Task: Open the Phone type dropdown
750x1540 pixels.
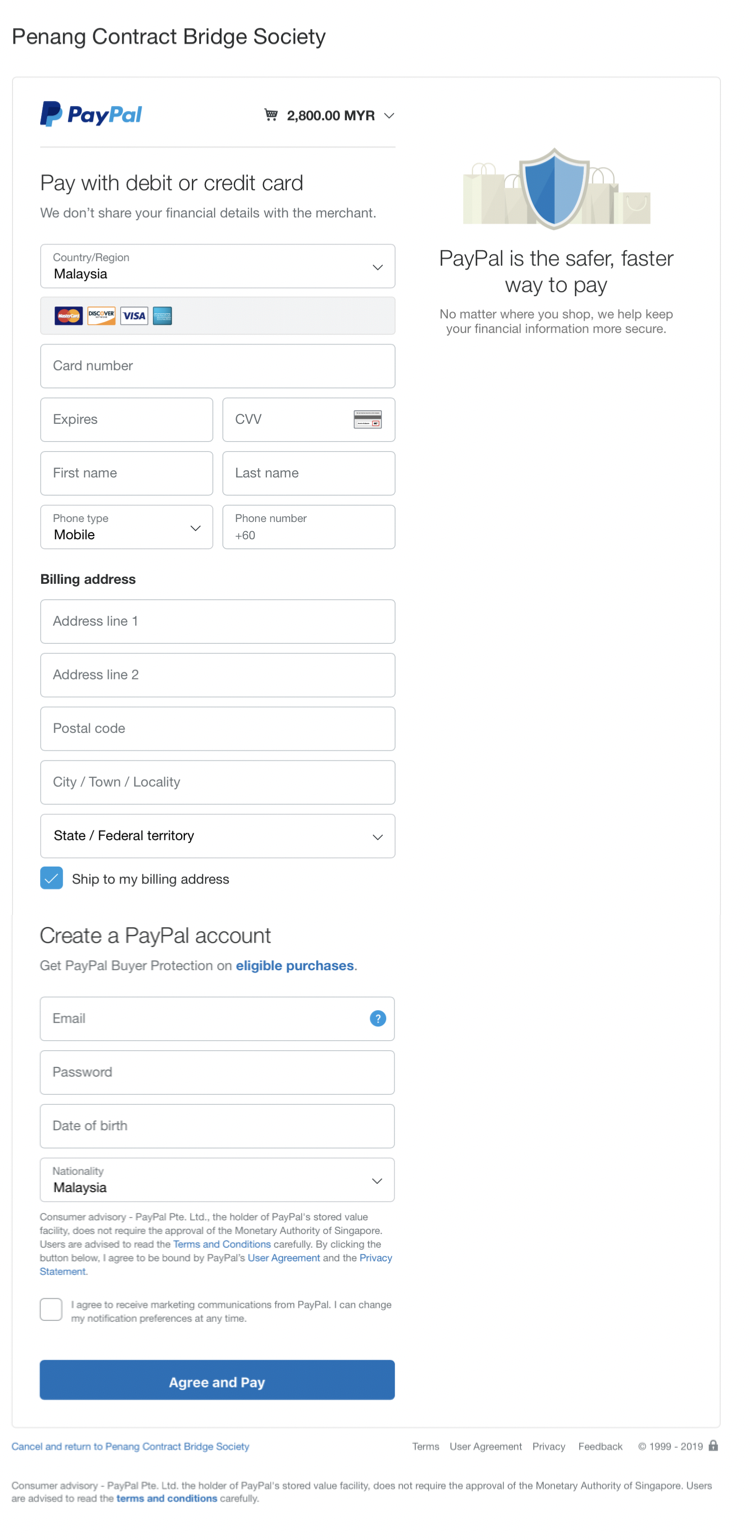Action: pos(126,527)
